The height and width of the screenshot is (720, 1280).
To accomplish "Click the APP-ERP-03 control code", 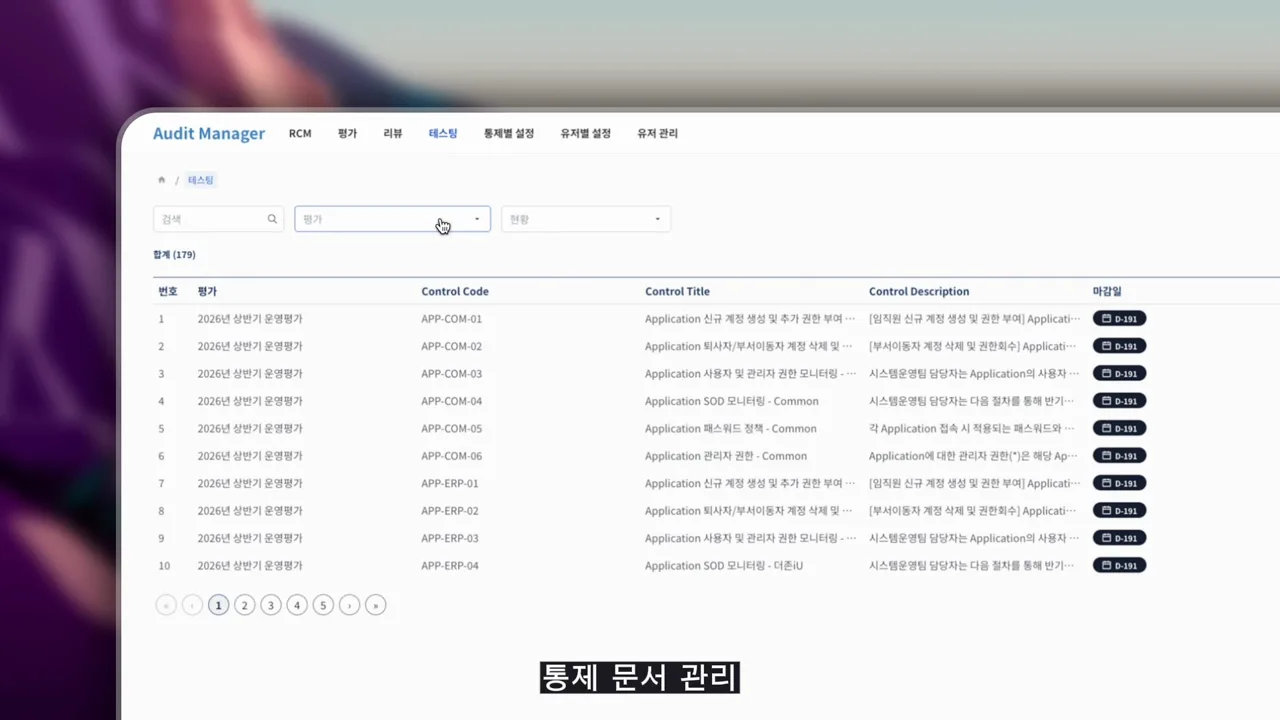I will coord(450,538).
